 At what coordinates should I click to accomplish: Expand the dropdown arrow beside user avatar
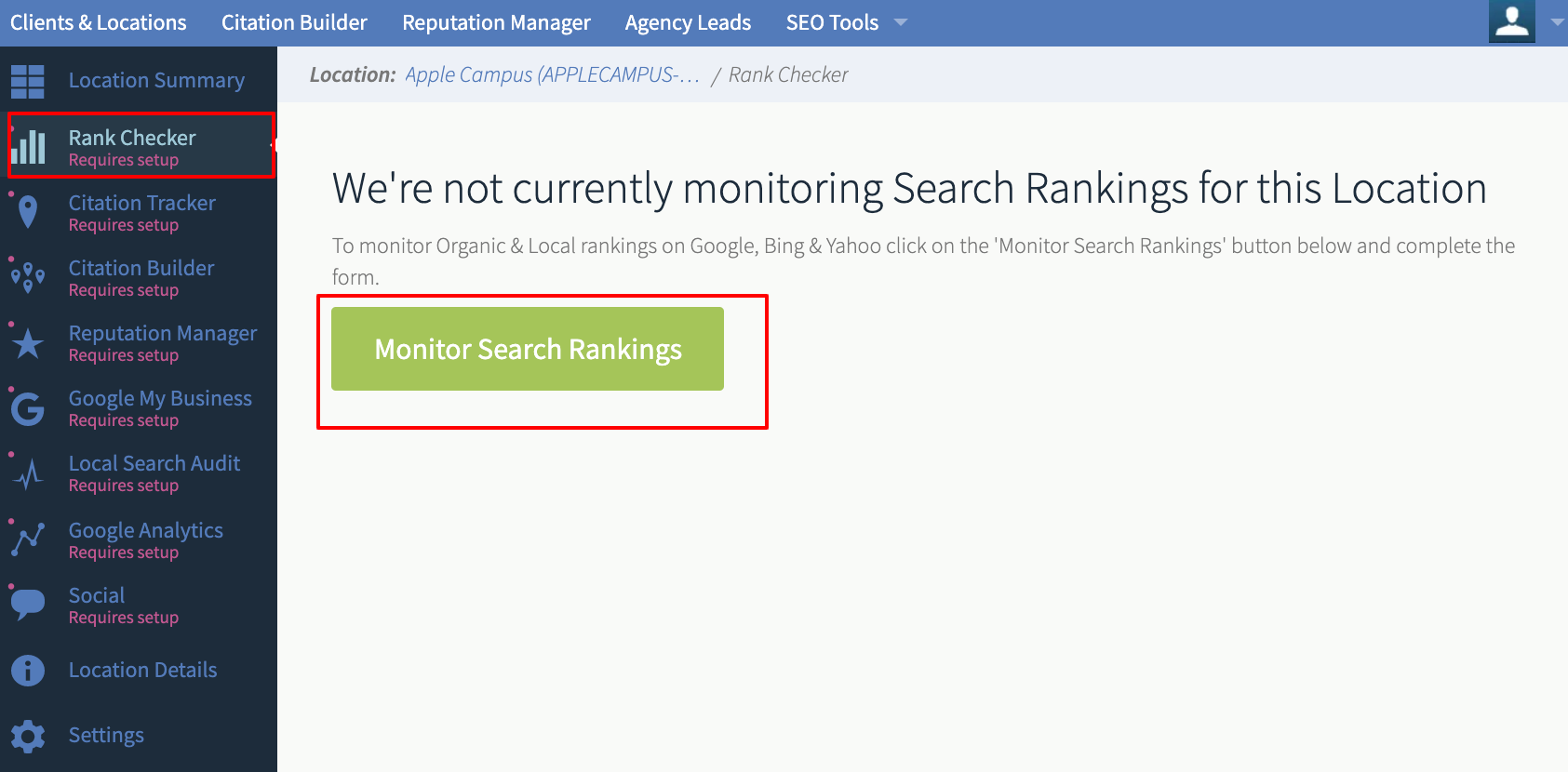click(x=1557, y=22)
